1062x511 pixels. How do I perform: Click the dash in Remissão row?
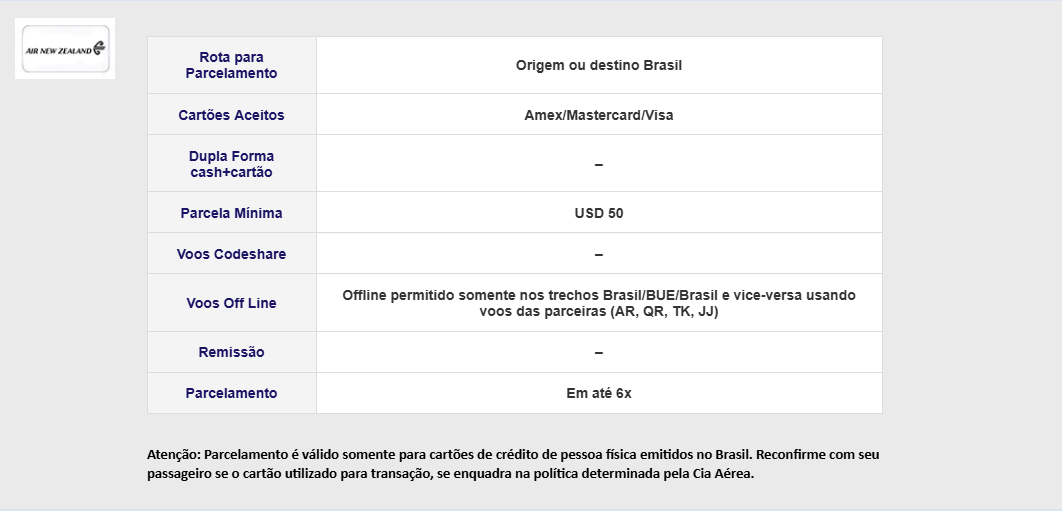pos(599,352)
